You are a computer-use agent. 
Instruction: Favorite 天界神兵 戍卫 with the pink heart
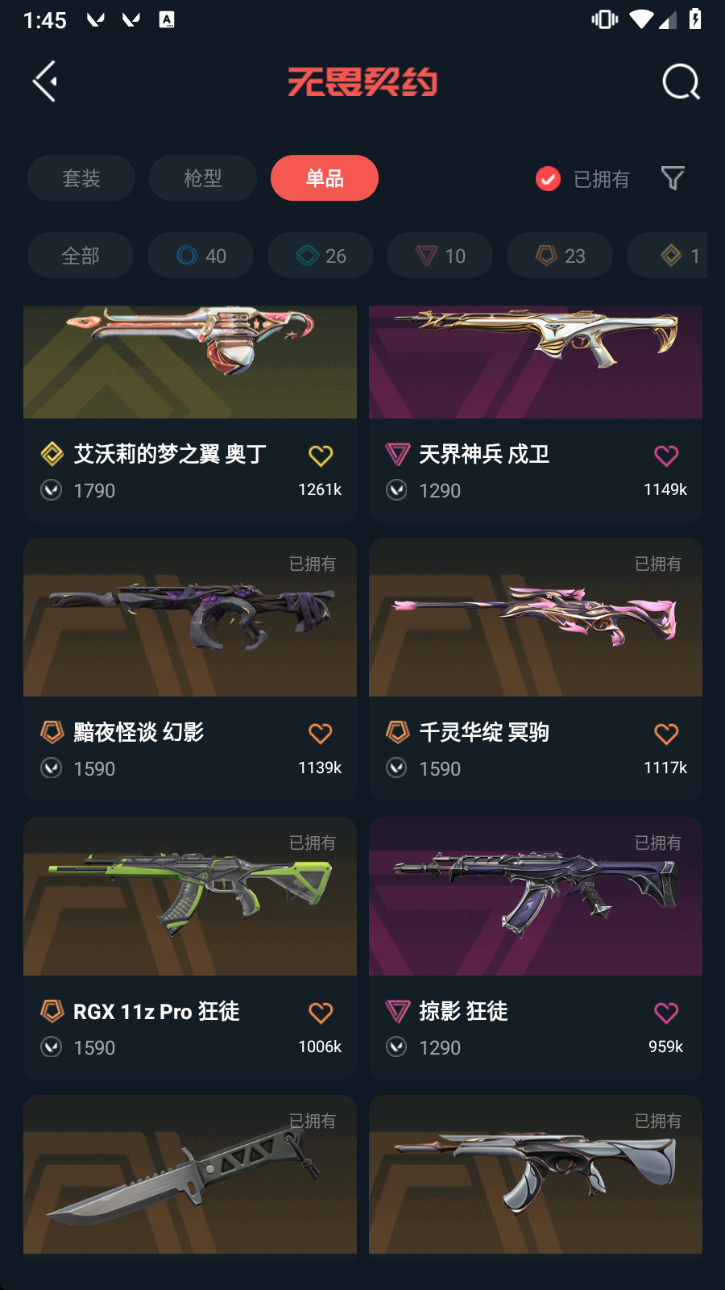[666, 456]
